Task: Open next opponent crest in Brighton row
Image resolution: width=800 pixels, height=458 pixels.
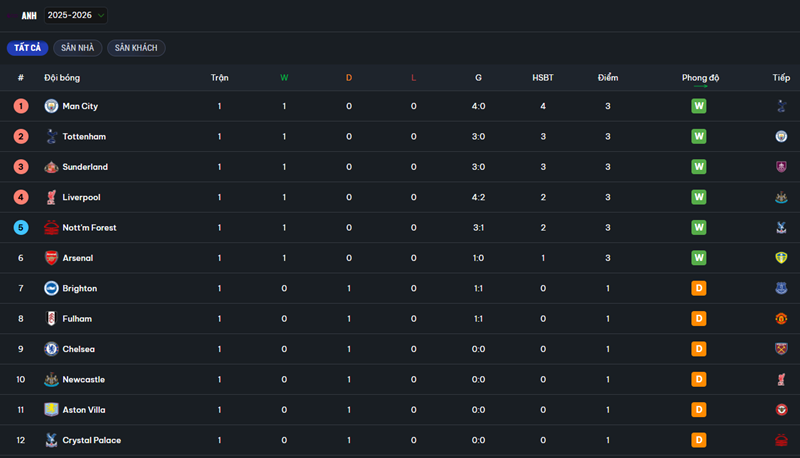Action: tap(781, 288)
